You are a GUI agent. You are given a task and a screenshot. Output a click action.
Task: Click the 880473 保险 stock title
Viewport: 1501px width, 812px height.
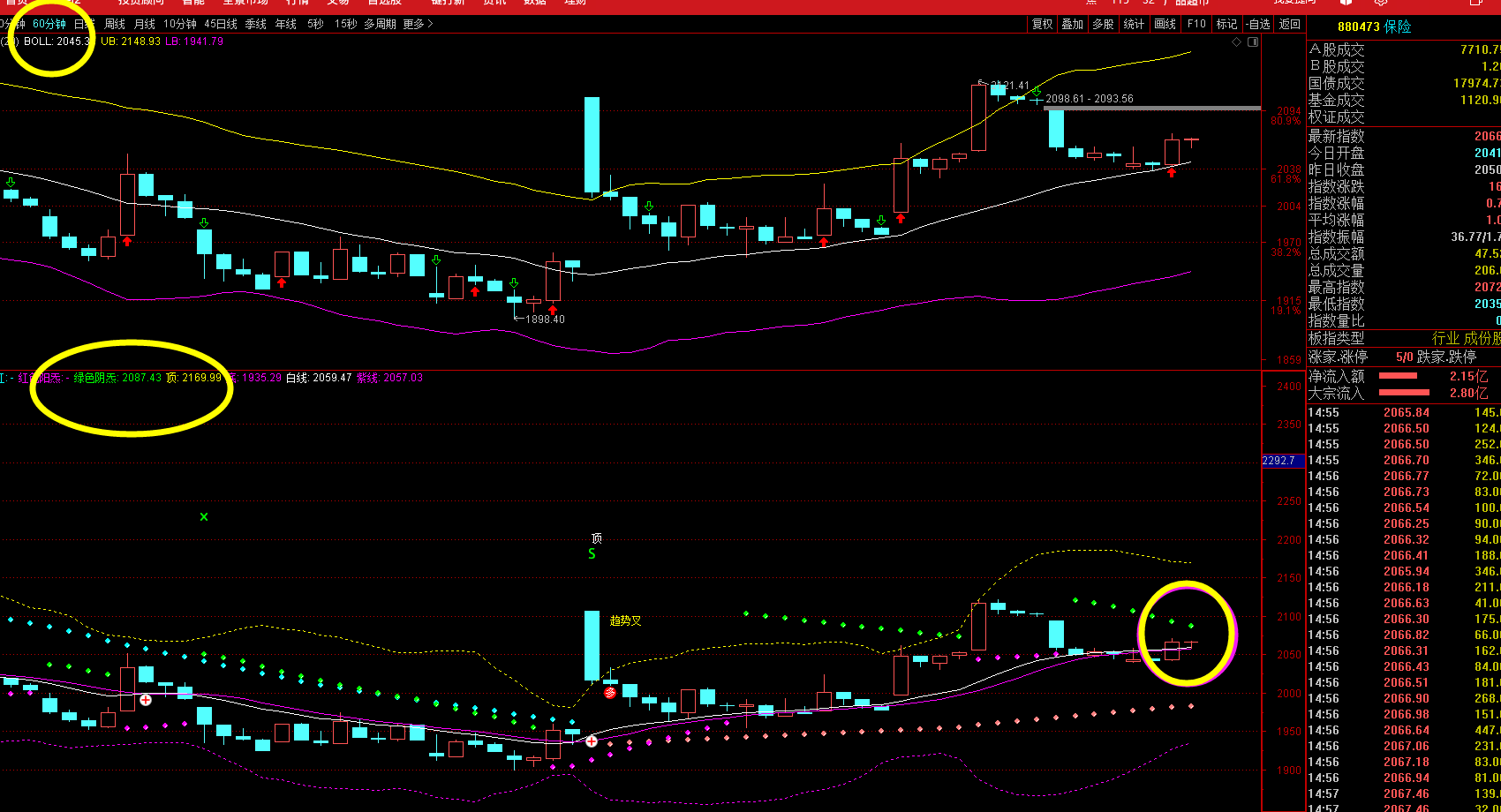[x=1375, y=27]
